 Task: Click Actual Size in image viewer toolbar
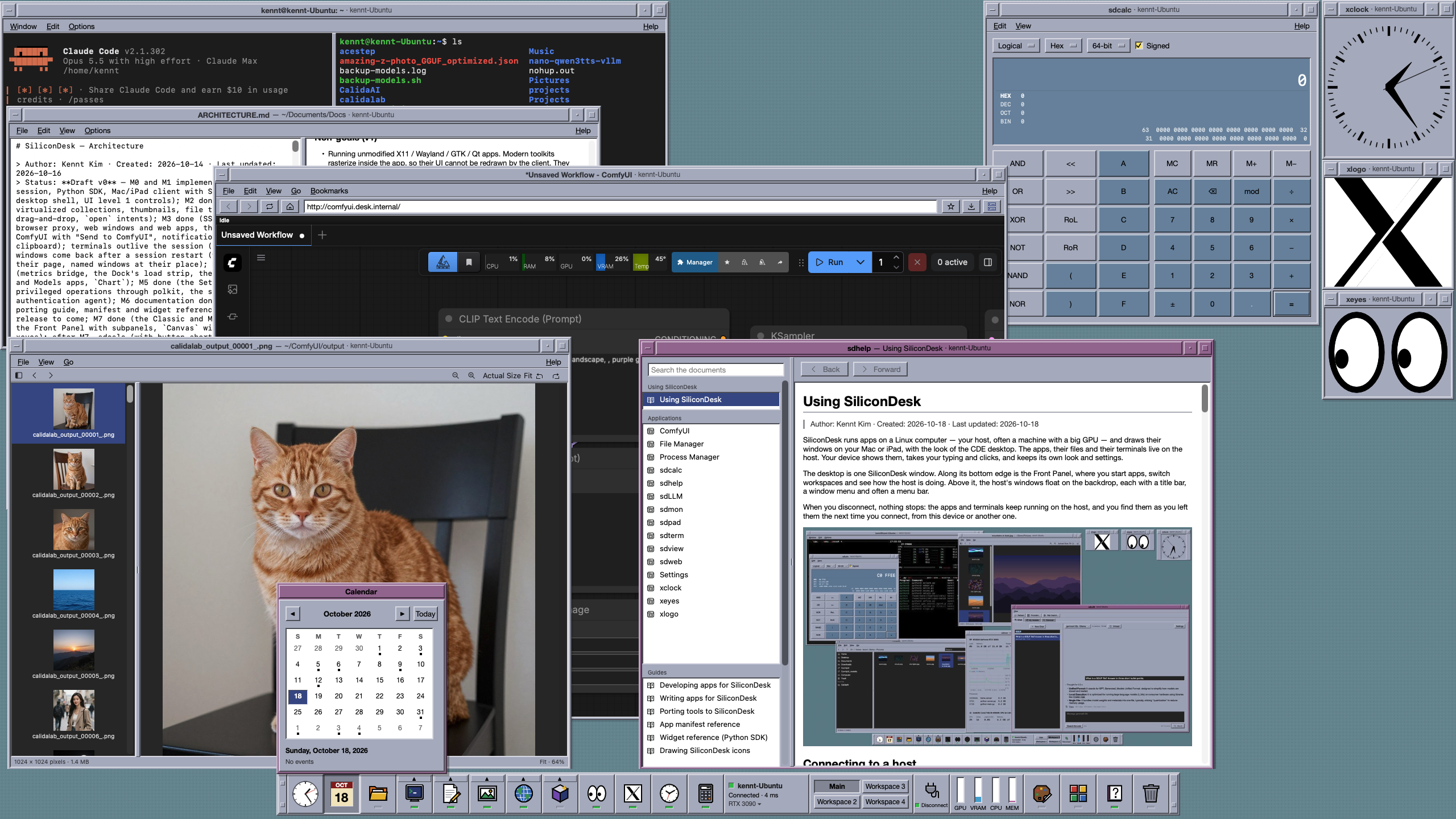(502, 375)
